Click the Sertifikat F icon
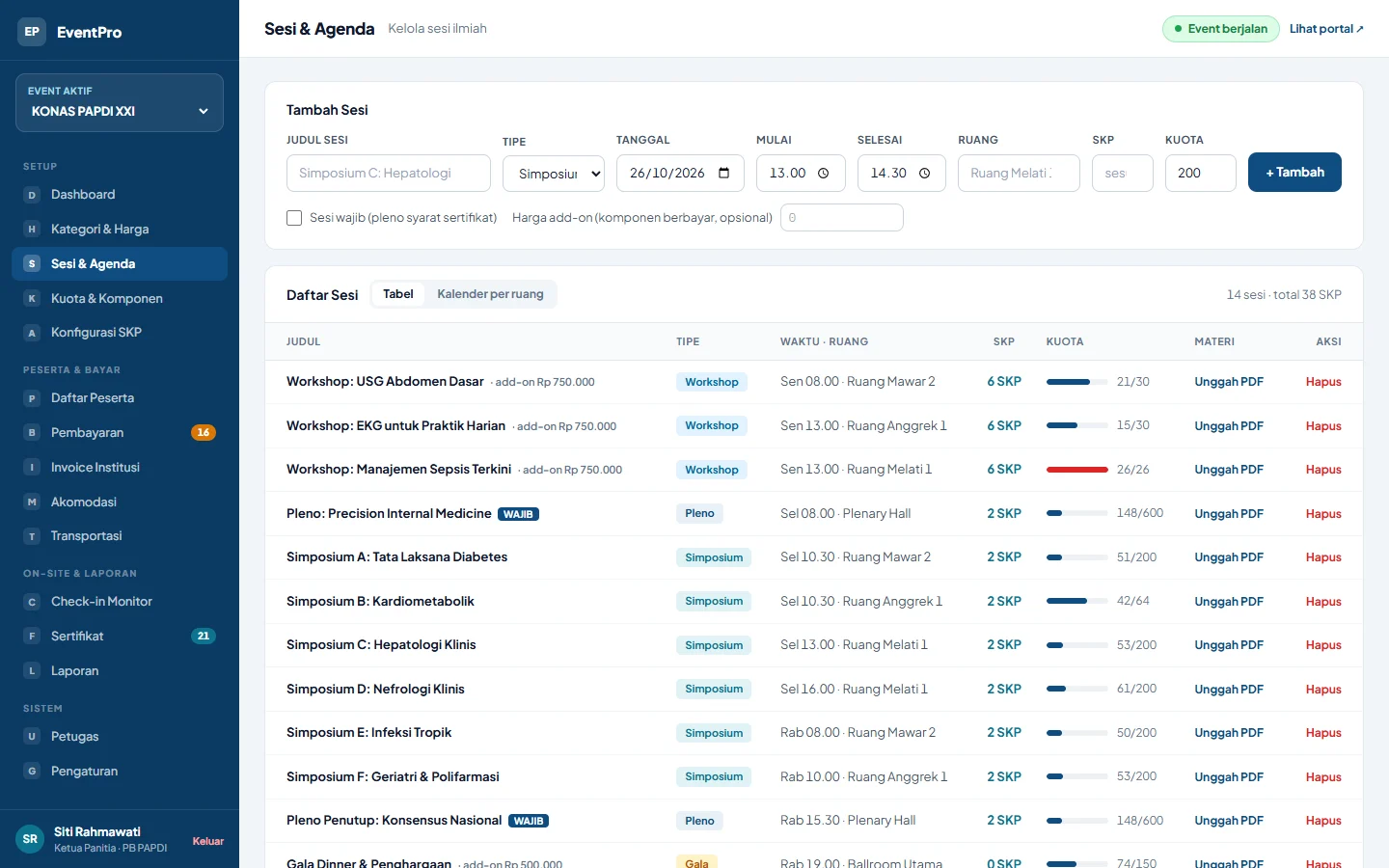 32,637
